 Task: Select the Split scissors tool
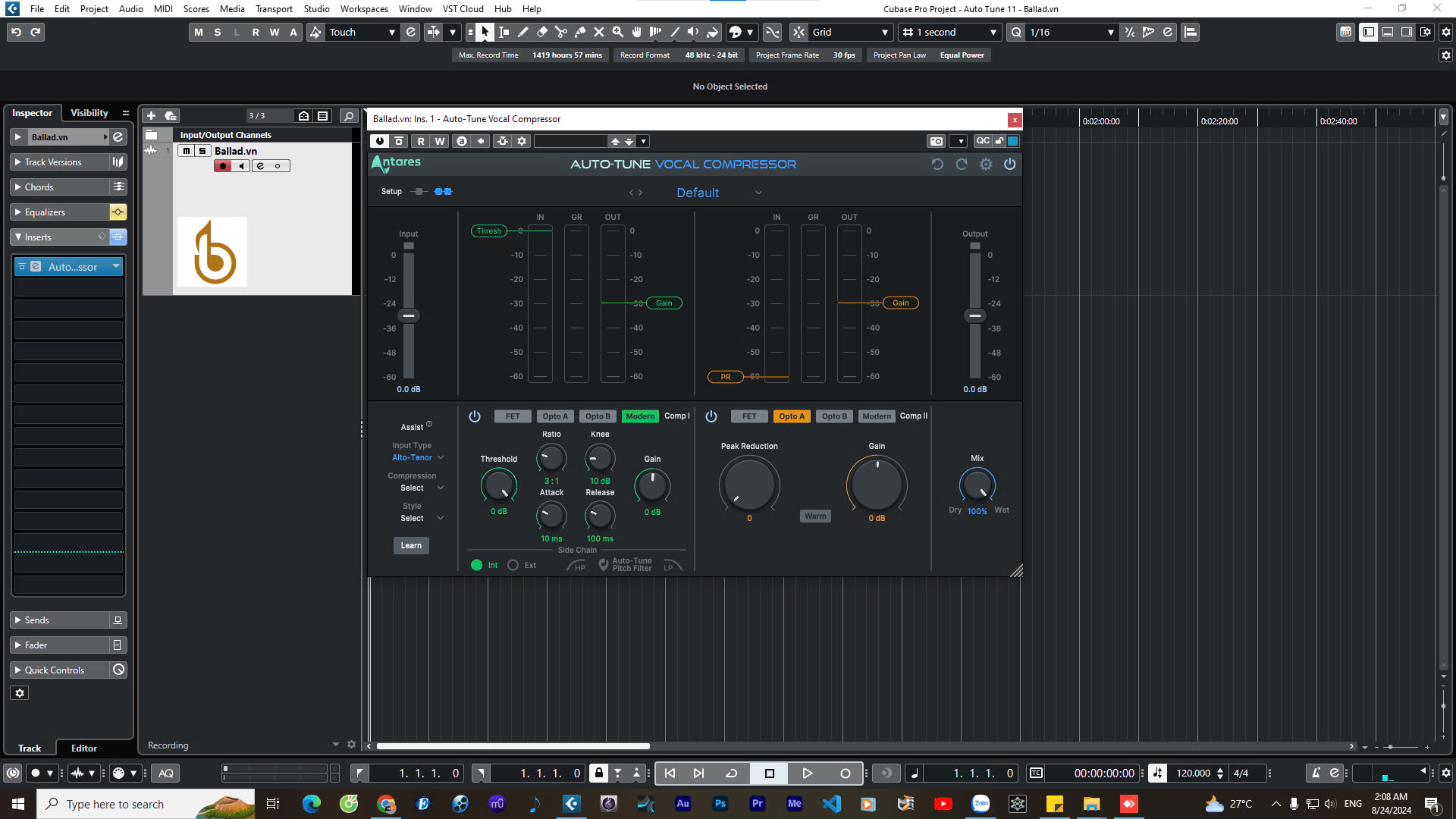560,32
